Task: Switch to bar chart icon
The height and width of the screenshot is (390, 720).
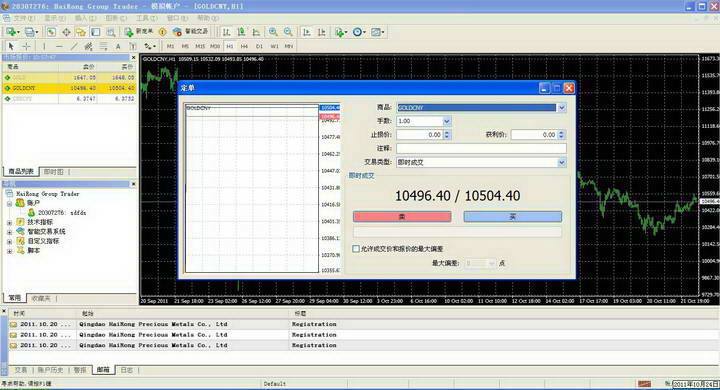Action: click(226, 32)
